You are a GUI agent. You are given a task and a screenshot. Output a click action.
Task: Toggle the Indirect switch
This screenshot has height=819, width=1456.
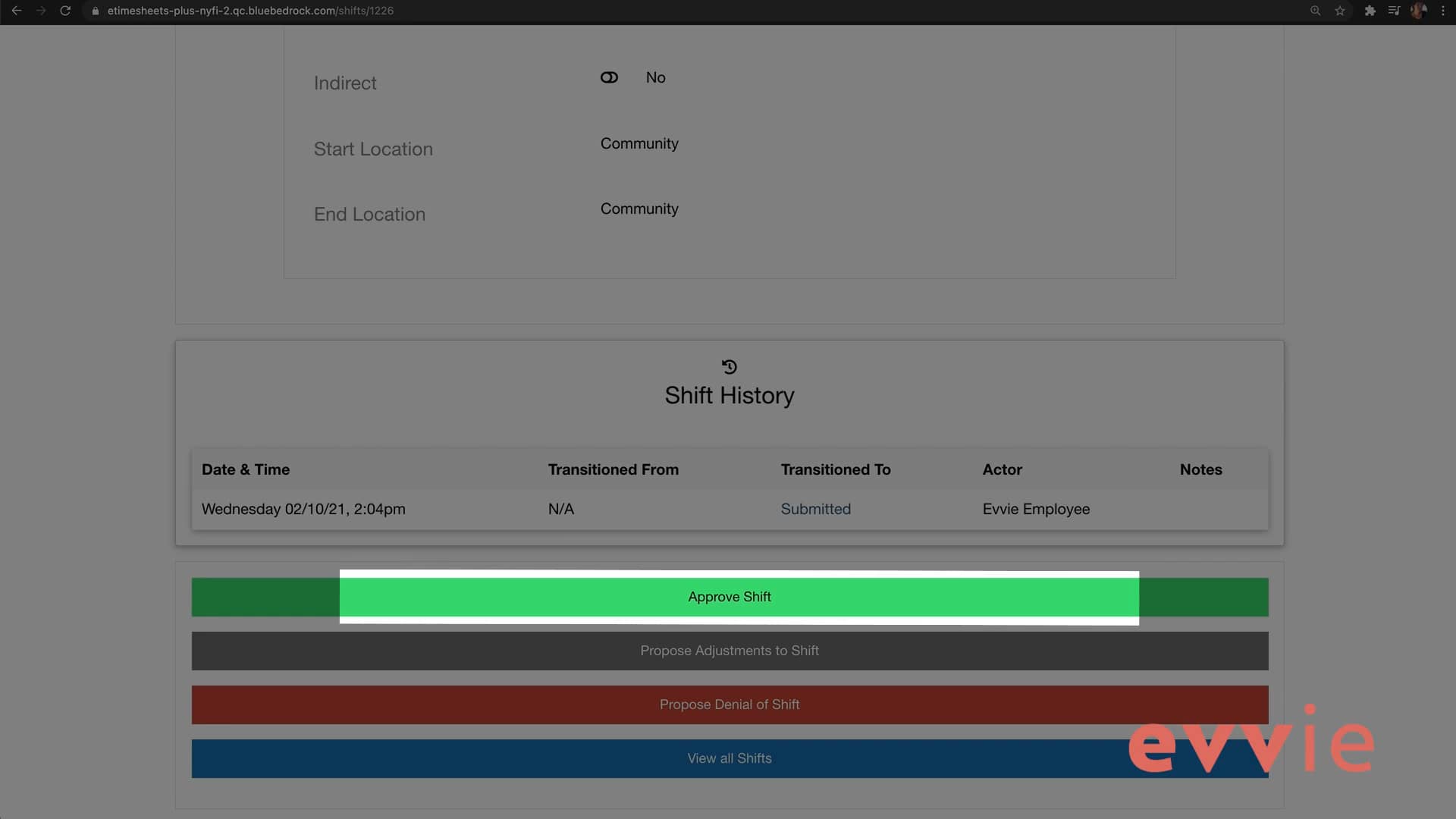[x=609, y=77]
